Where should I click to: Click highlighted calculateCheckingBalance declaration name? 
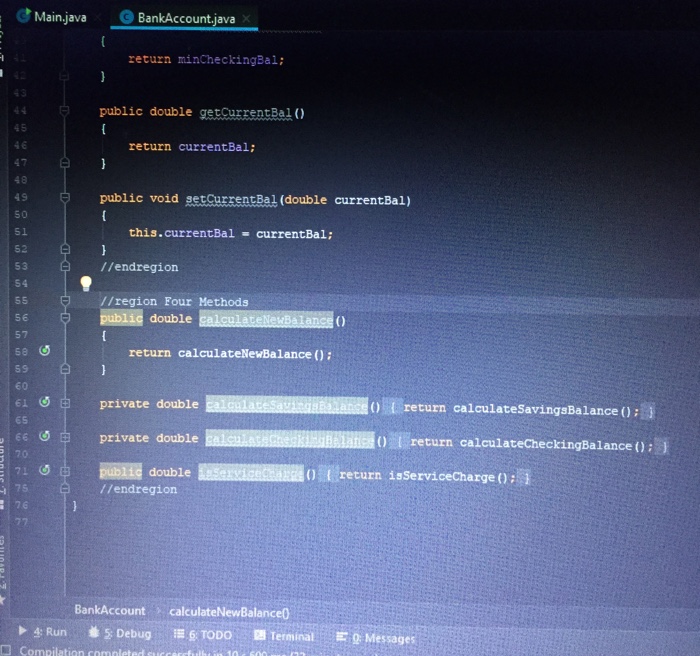(x=290, y=440)
